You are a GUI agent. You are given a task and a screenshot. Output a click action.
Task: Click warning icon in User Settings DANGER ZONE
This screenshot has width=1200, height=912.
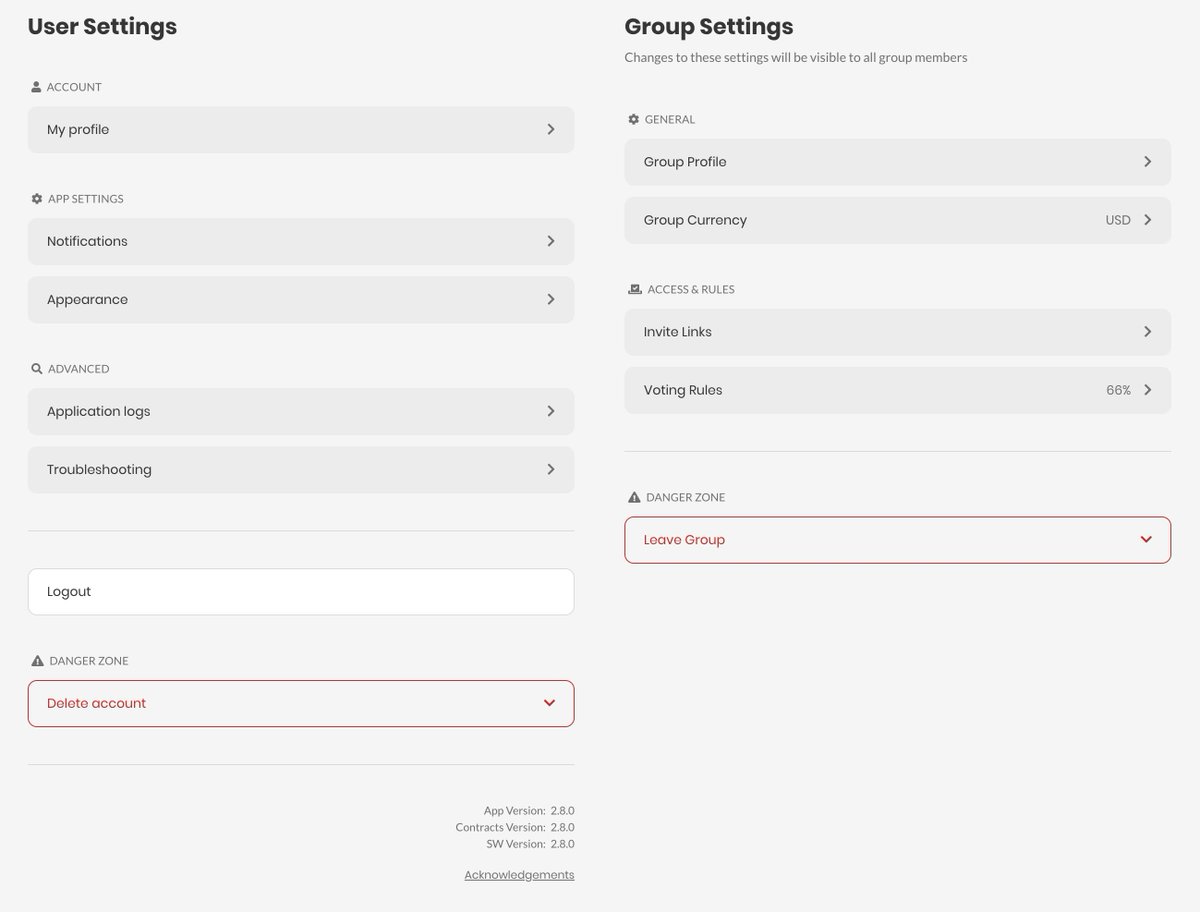click(38, 661)
